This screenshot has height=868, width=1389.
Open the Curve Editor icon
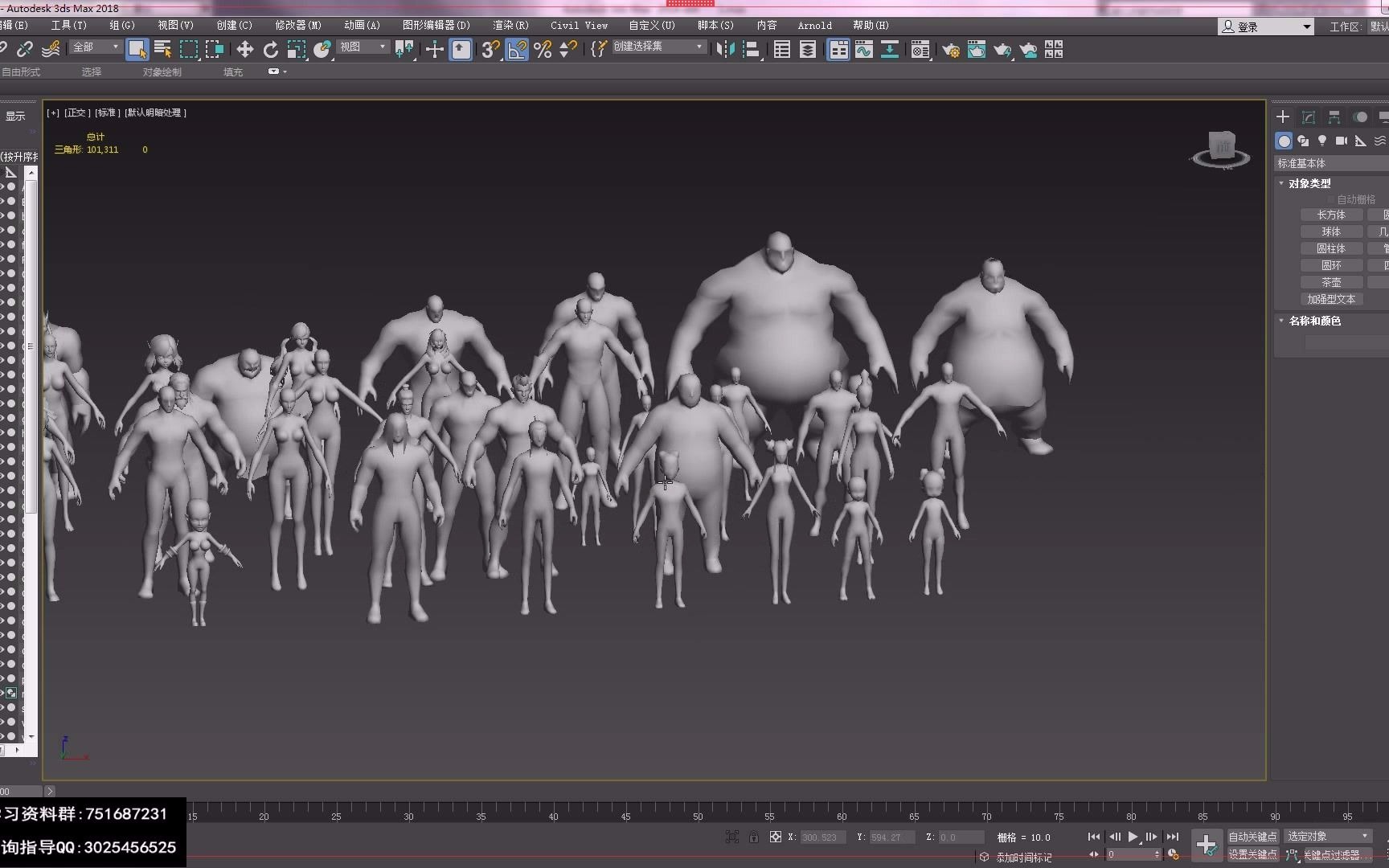point(863,50)
